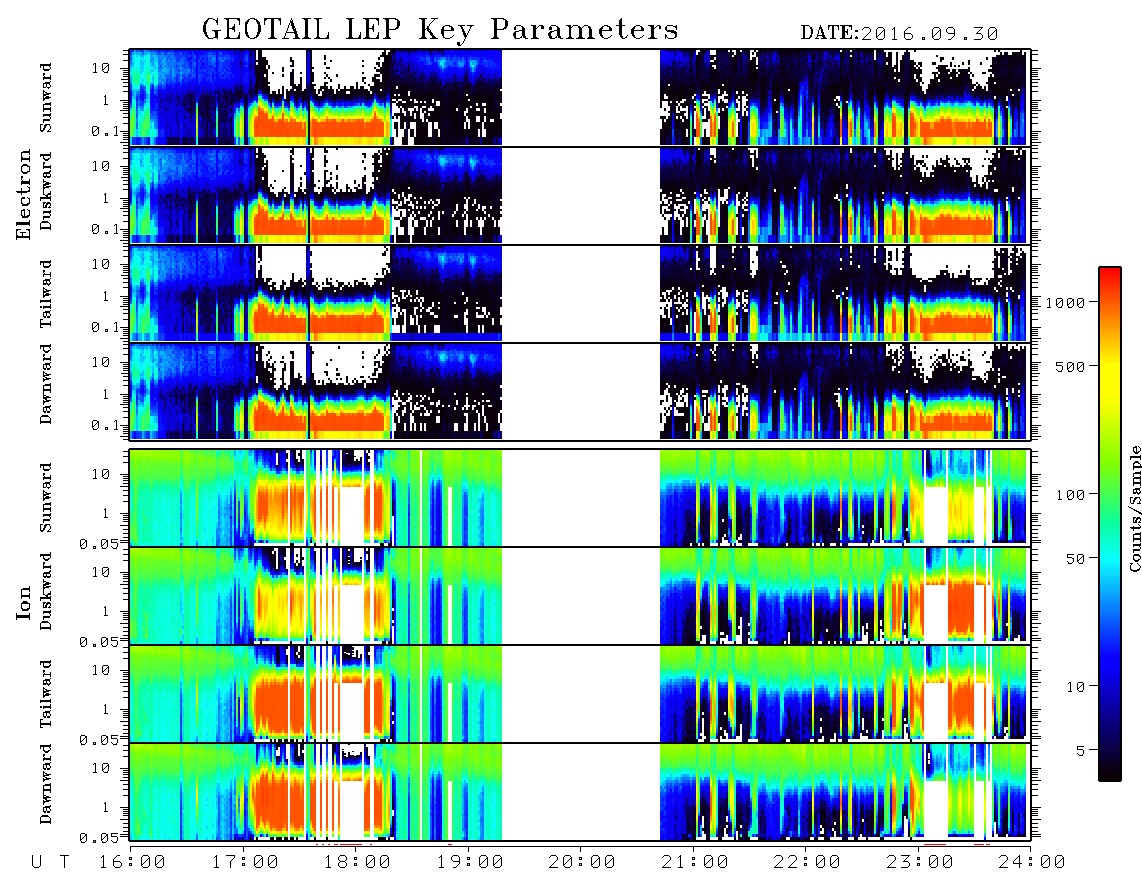Click the "16:00" time tick label
This screenshot has width=1142, height=880.
pos(133,863)
